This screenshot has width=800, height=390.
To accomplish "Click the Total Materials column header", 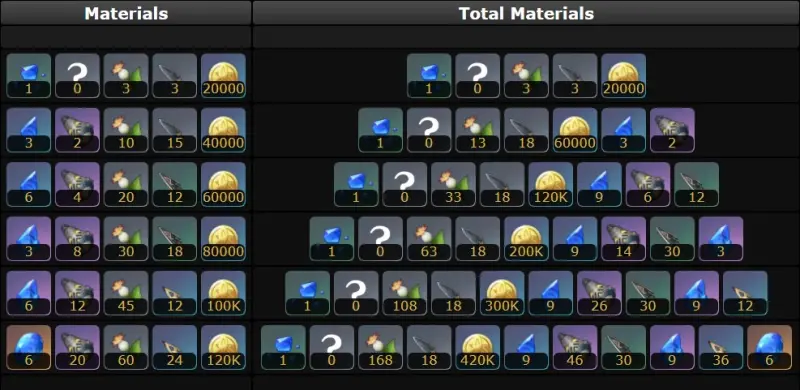I will point(526,13).
